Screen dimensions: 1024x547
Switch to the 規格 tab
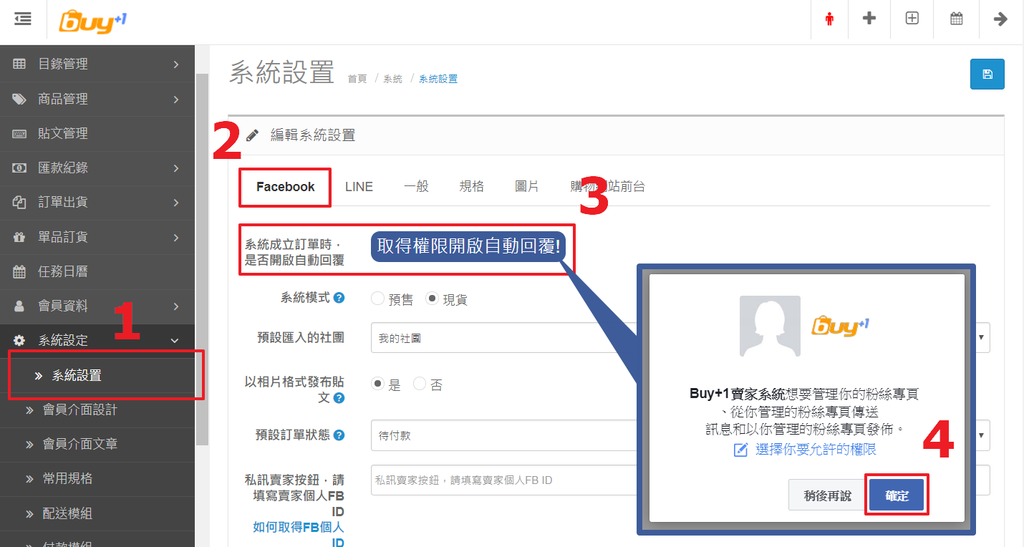click(x=472, y=187)
